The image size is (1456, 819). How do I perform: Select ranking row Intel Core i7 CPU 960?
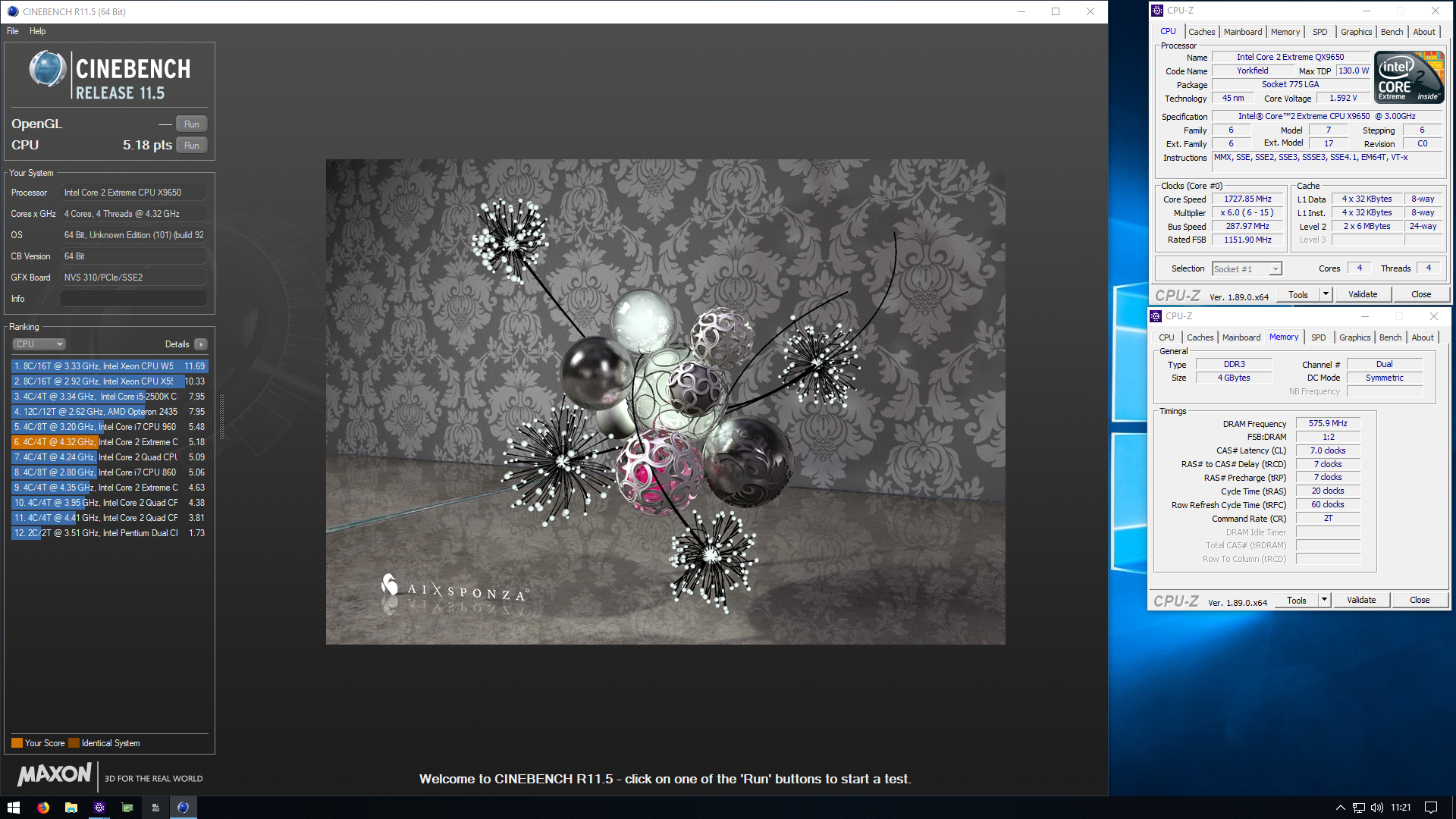[x=109, y=427]
